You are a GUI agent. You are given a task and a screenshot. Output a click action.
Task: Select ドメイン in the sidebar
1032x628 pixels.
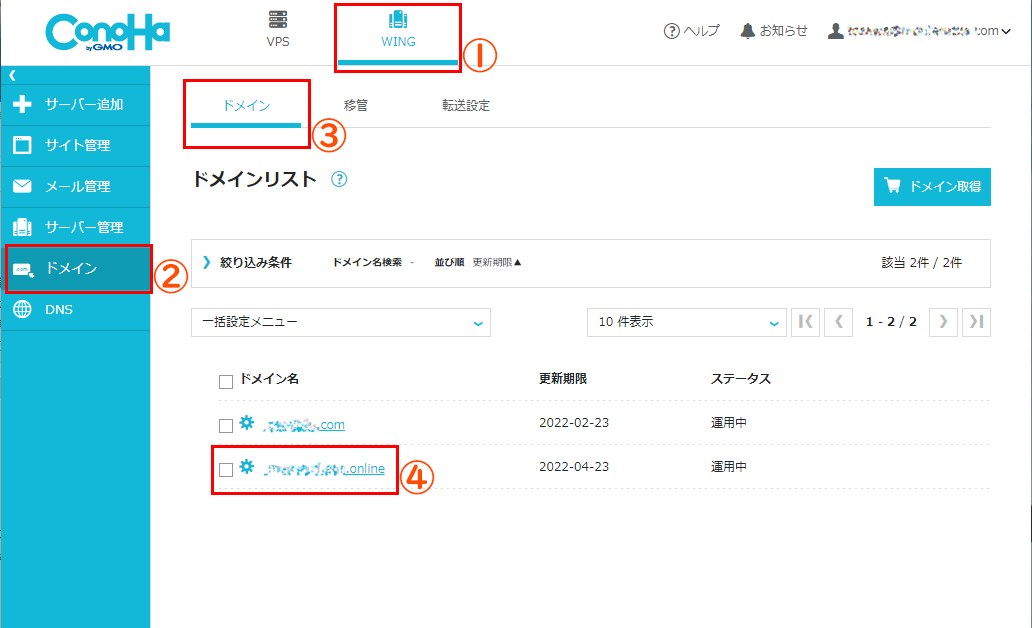(76, 269)
